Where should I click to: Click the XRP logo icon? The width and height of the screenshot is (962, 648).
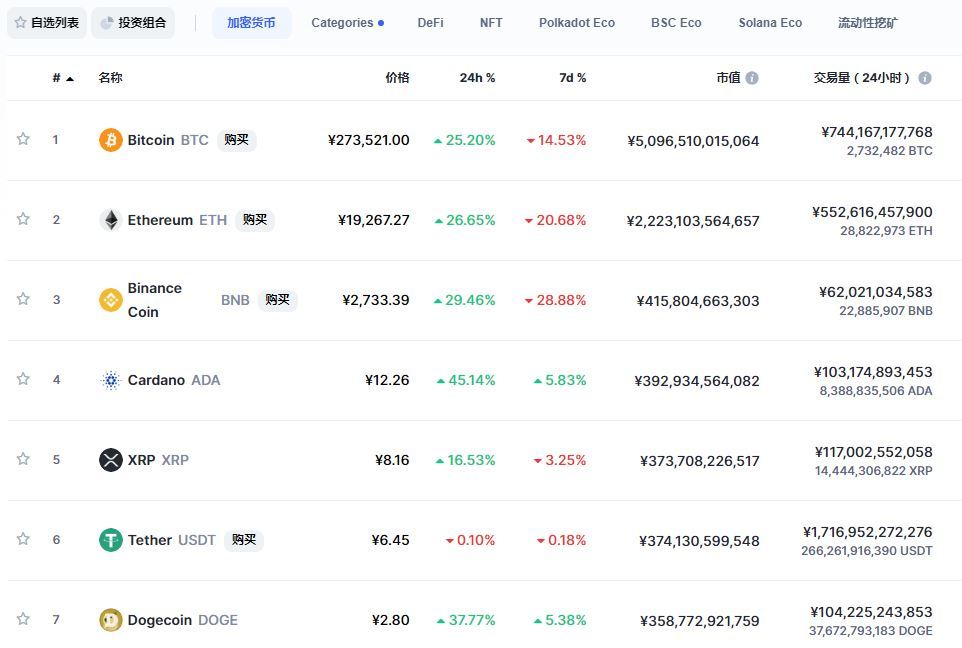[110, 460]
